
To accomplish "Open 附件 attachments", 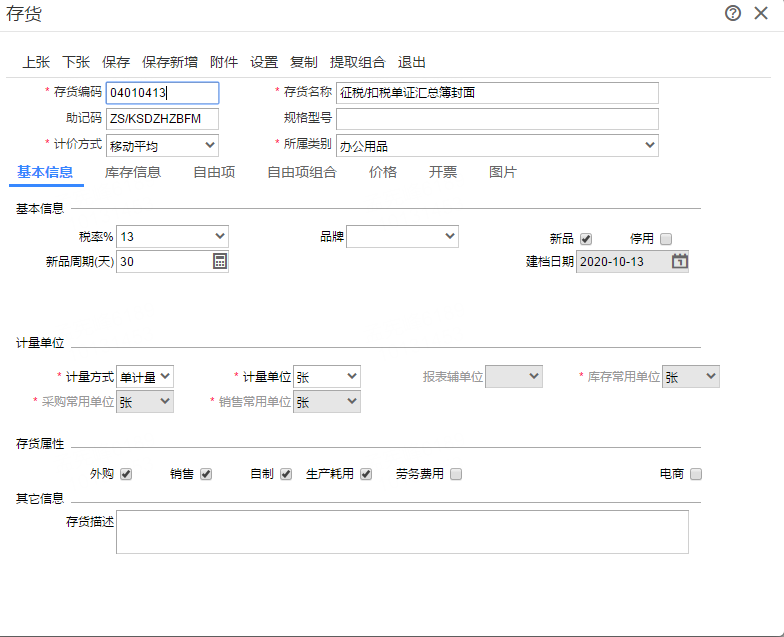I will pos(224,62).
